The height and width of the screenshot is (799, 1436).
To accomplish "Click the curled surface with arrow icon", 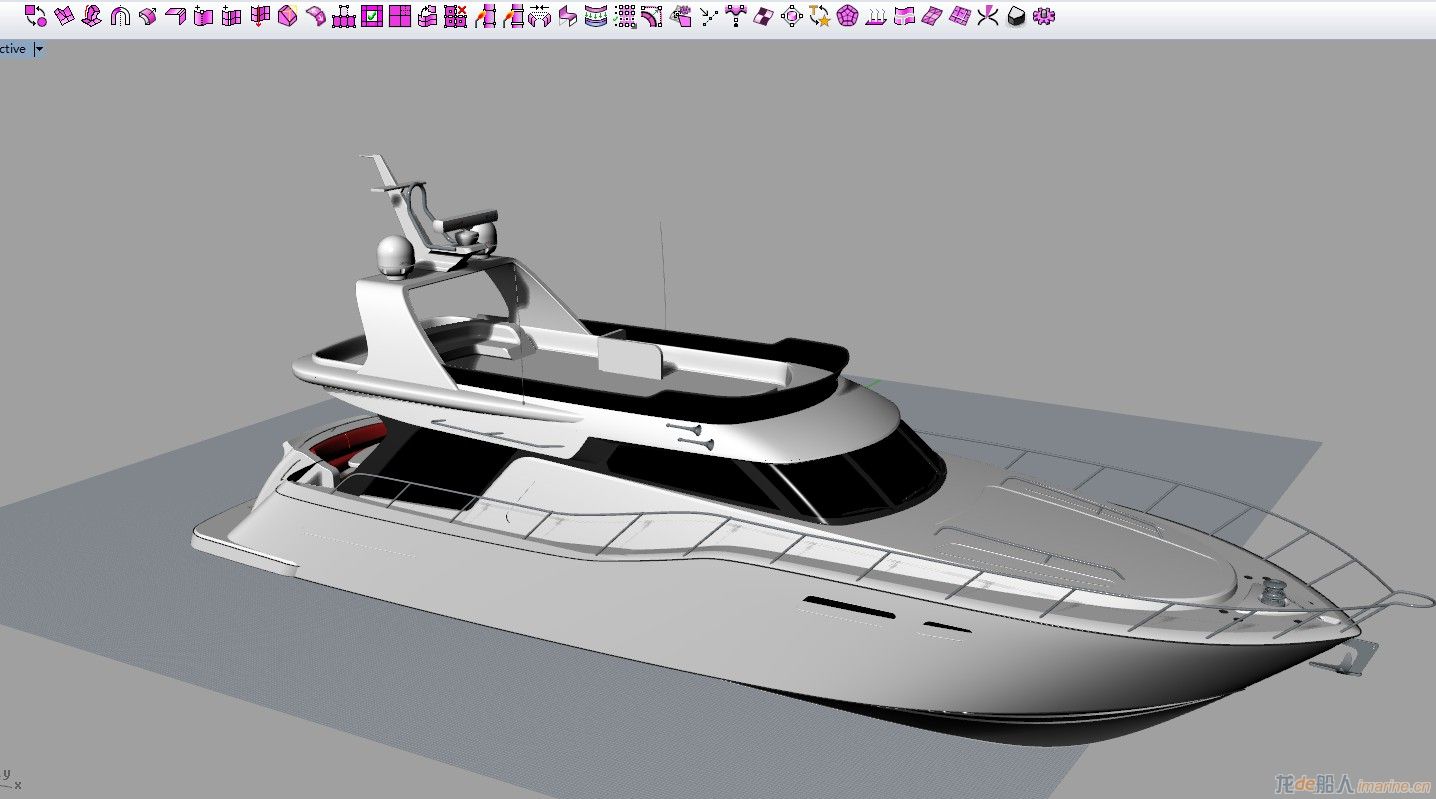I will pos(316,16).
